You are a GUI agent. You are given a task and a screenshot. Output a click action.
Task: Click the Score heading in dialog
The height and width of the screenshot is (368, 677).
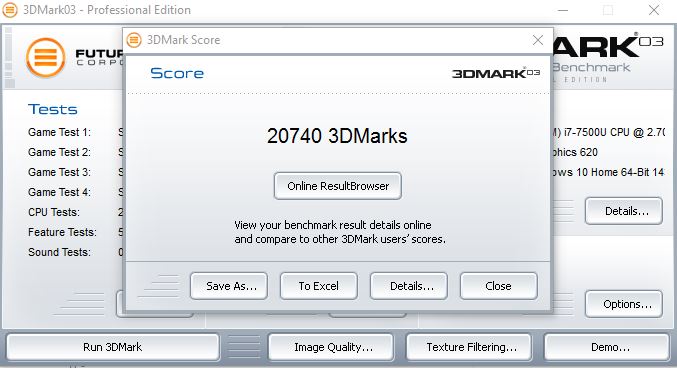pos(177,73)
